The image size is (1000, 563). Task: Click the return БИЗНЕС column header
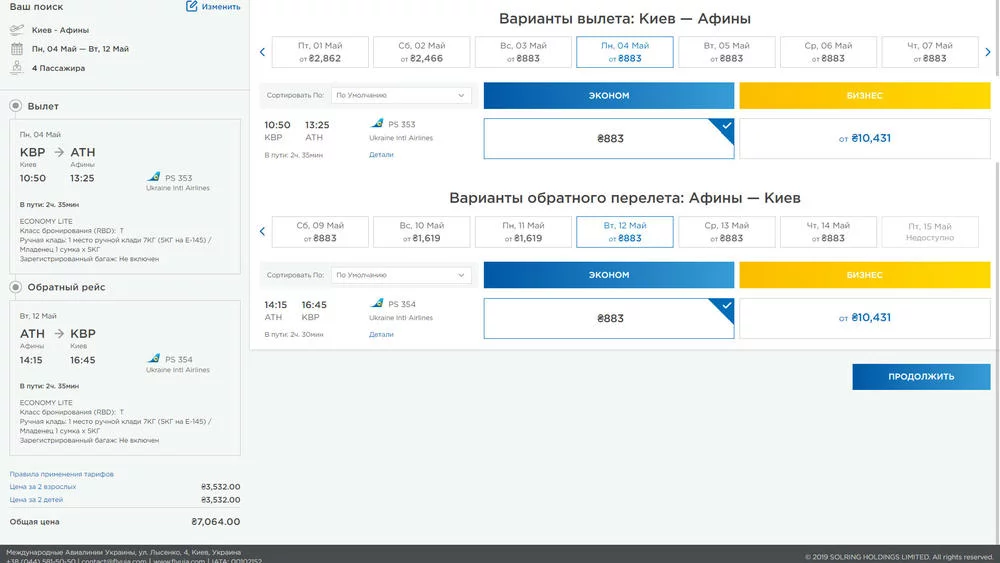point(865,275)
